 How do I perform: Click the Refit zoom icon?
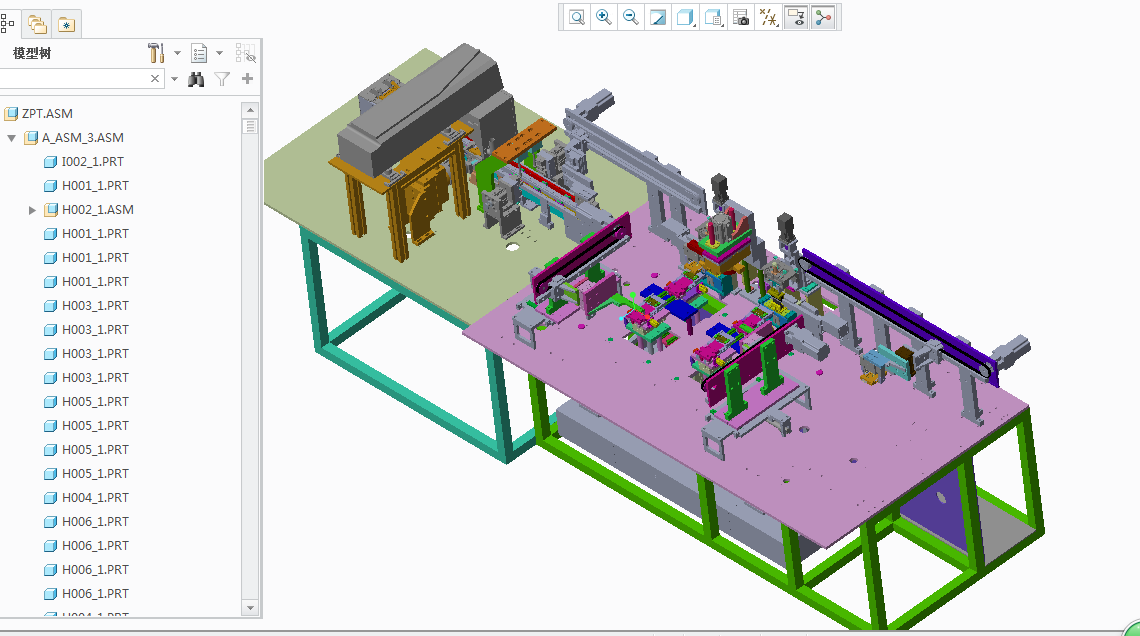pos(577,17)
